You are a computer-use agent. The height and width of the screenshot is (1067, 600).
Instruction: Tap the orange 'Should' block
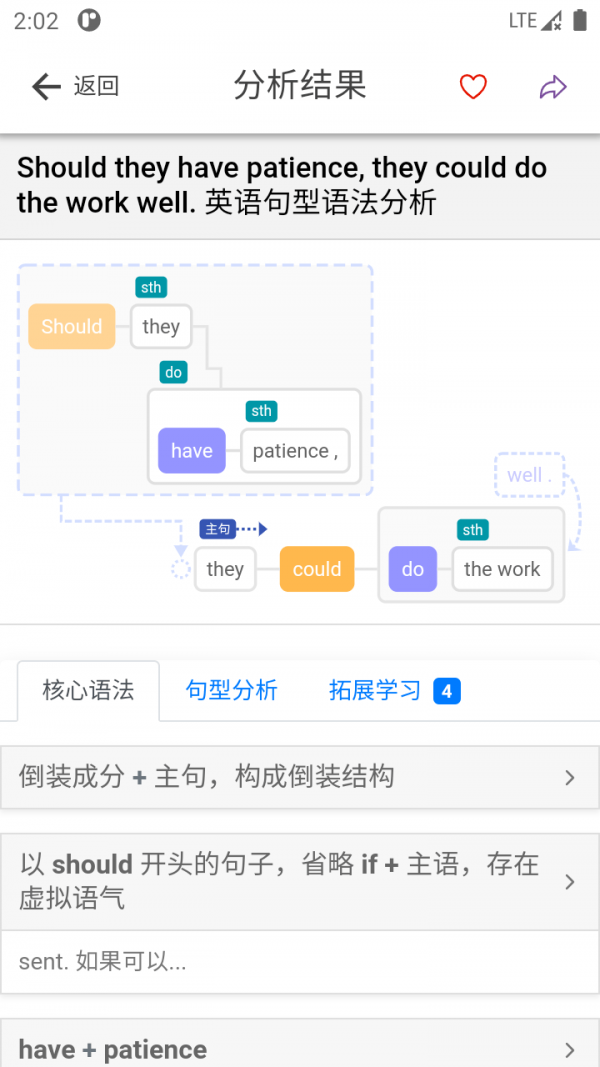(x=72, y=327)
